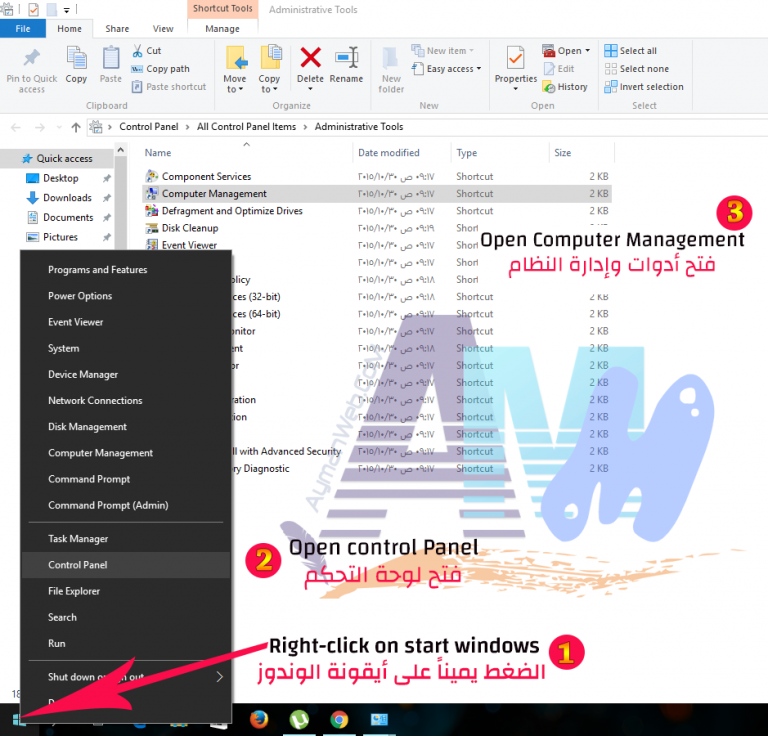The height and width of the screenshot is (736, 768).
Task: Open Google Chrome from the taskbar
Action: tap(339, 719)
